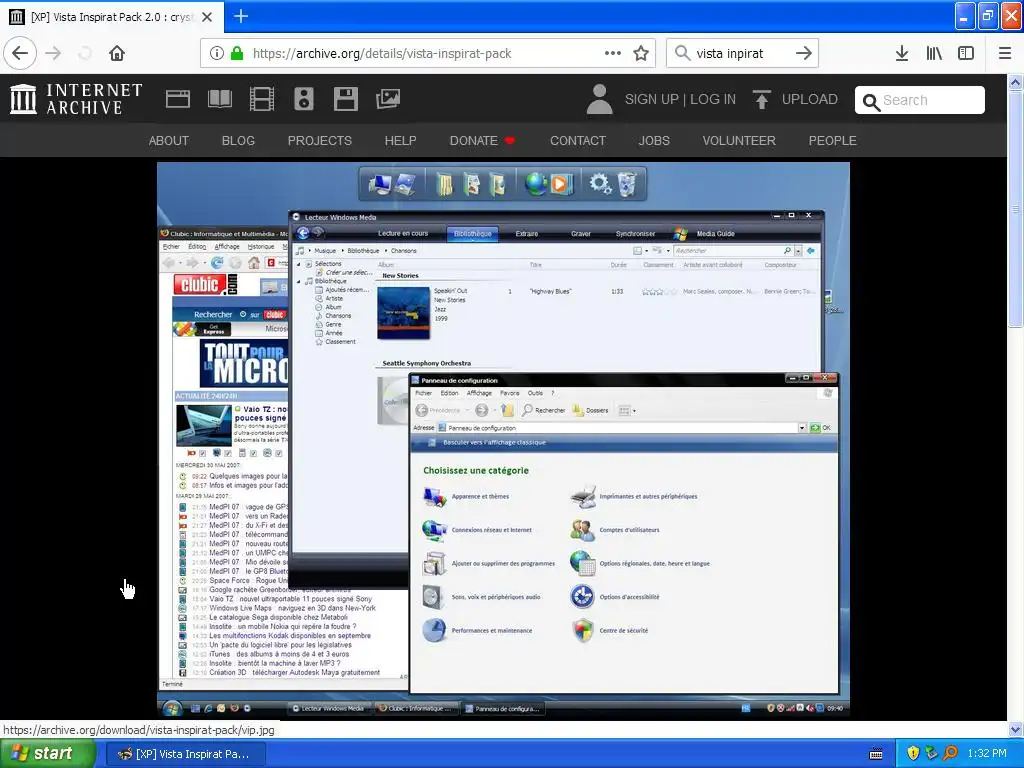
Task: Toggle the Firefox sidebar view
Action: tap(966, 54)
